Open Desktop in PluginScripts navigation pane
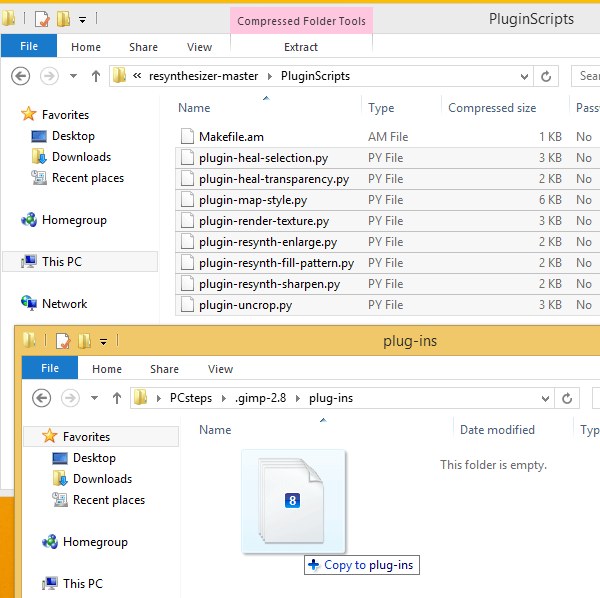Image resolution: width=600 pixels, height=598 pixels. [x=73, y=136]
